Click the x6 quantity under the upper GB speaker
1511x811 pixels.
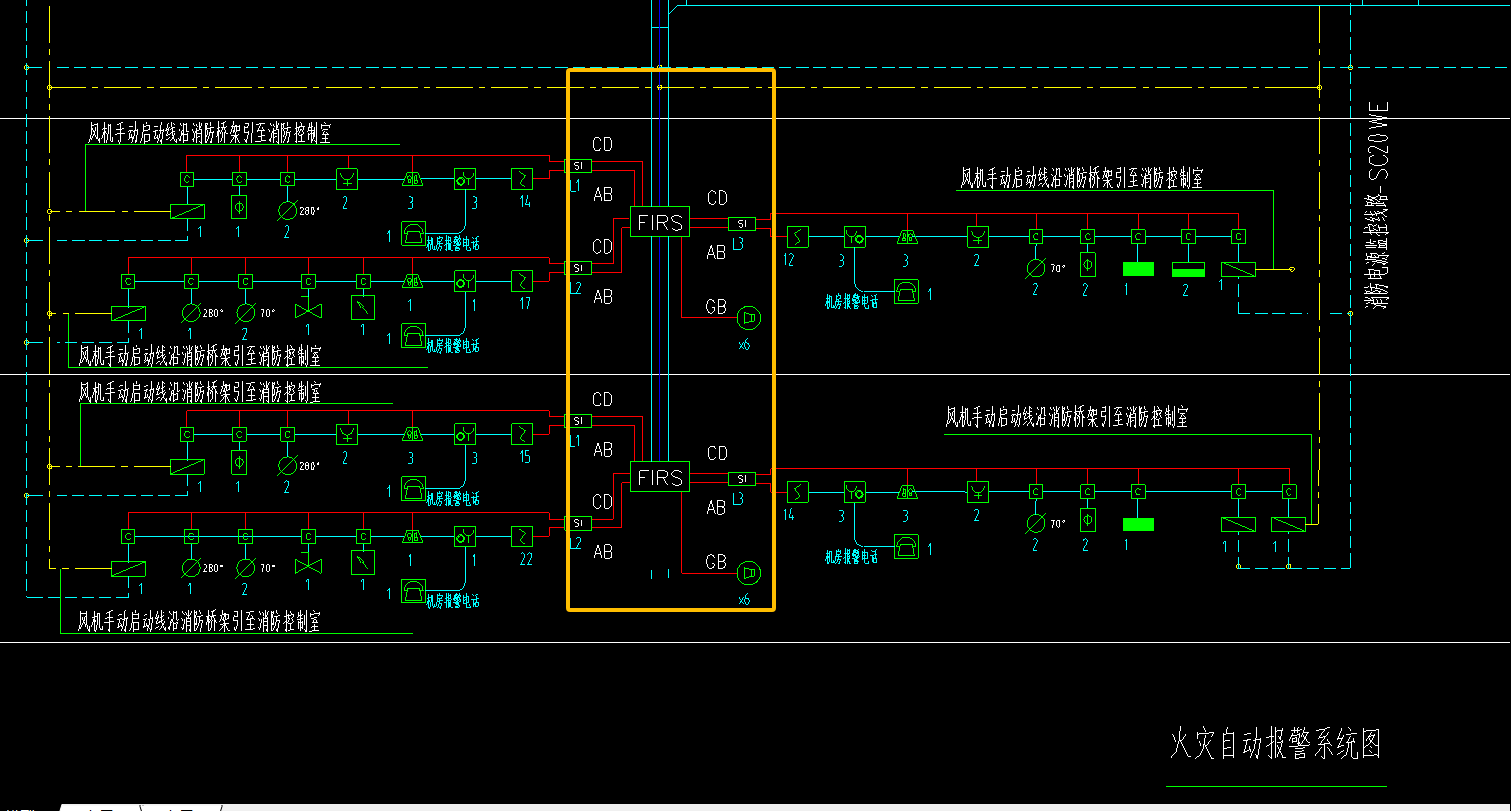click(x=744, y=344)
